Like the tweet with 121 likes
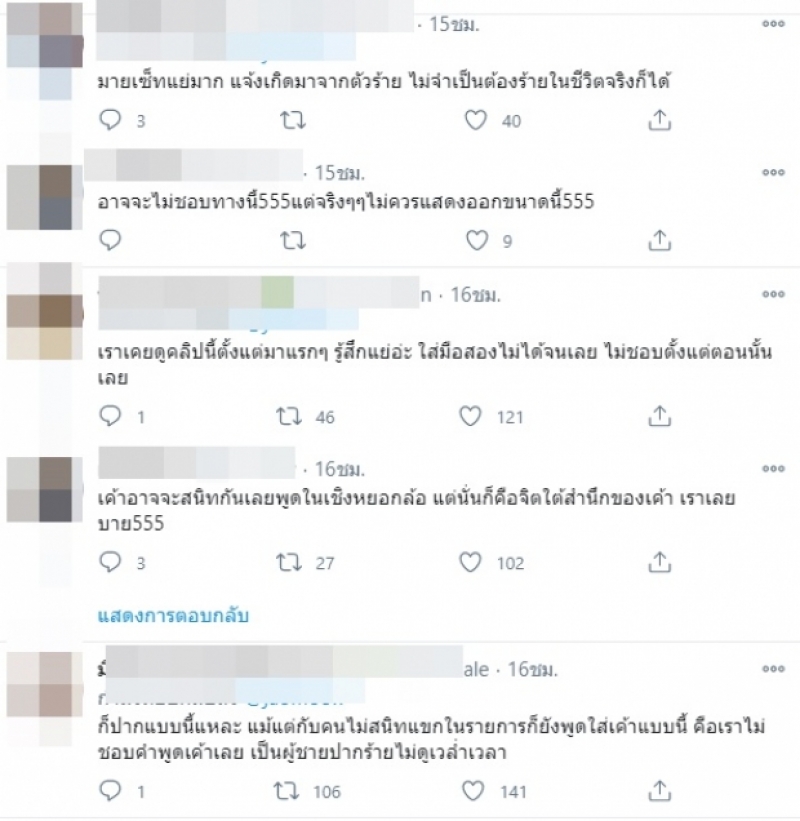 pos(470,416)
